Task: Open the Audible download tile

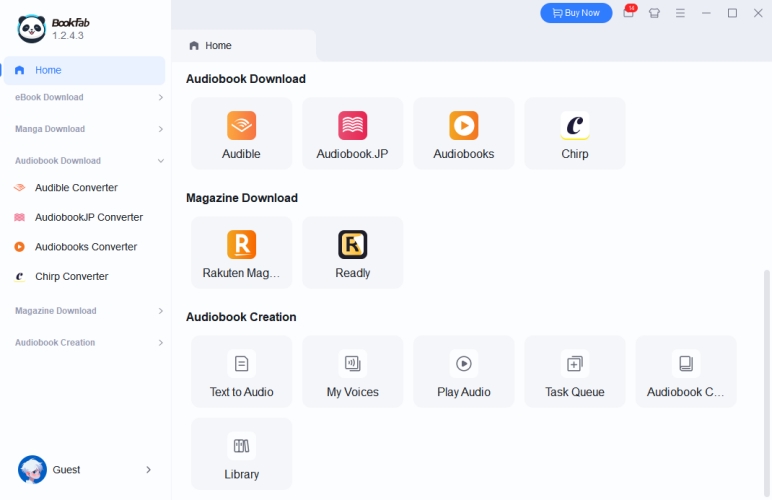Action: [x=241, y=133]
